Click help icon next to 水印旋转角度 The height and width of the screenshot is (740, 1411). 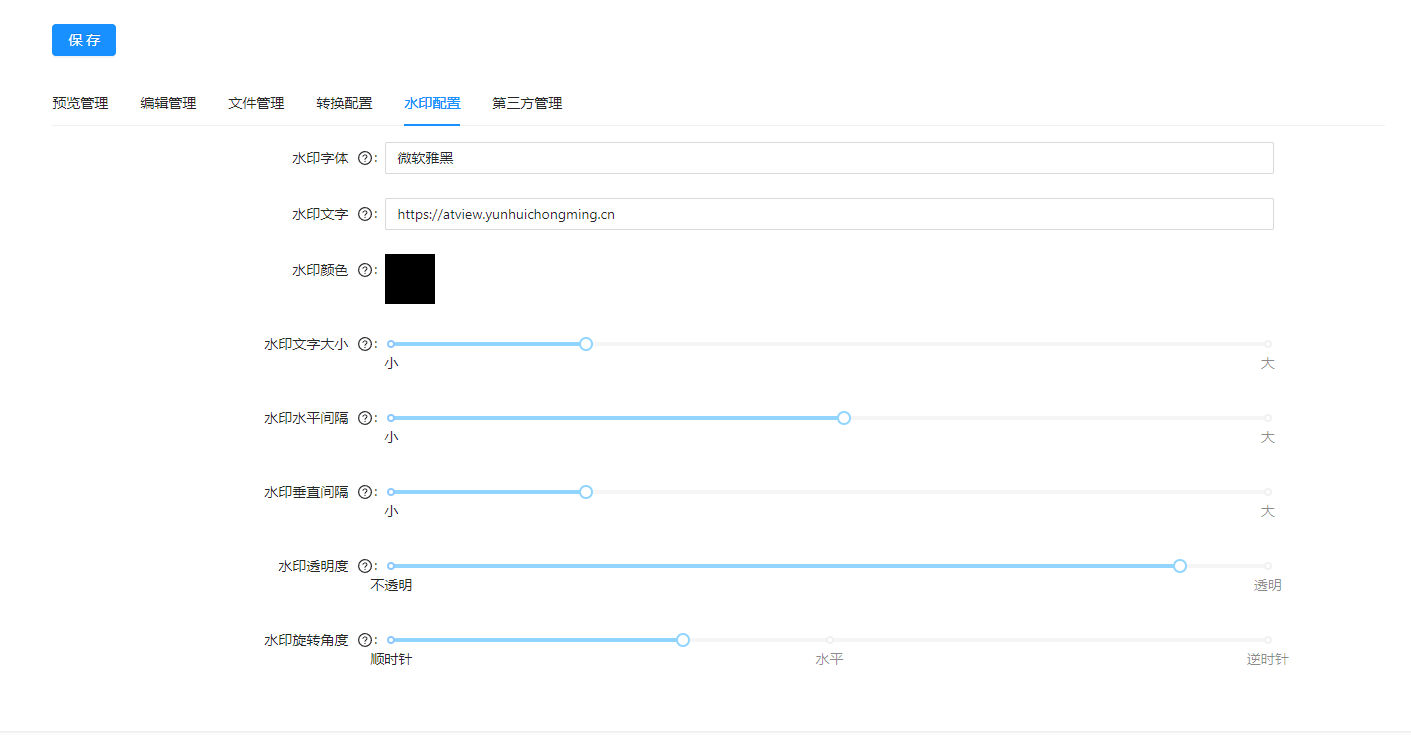tap(365, 640)
